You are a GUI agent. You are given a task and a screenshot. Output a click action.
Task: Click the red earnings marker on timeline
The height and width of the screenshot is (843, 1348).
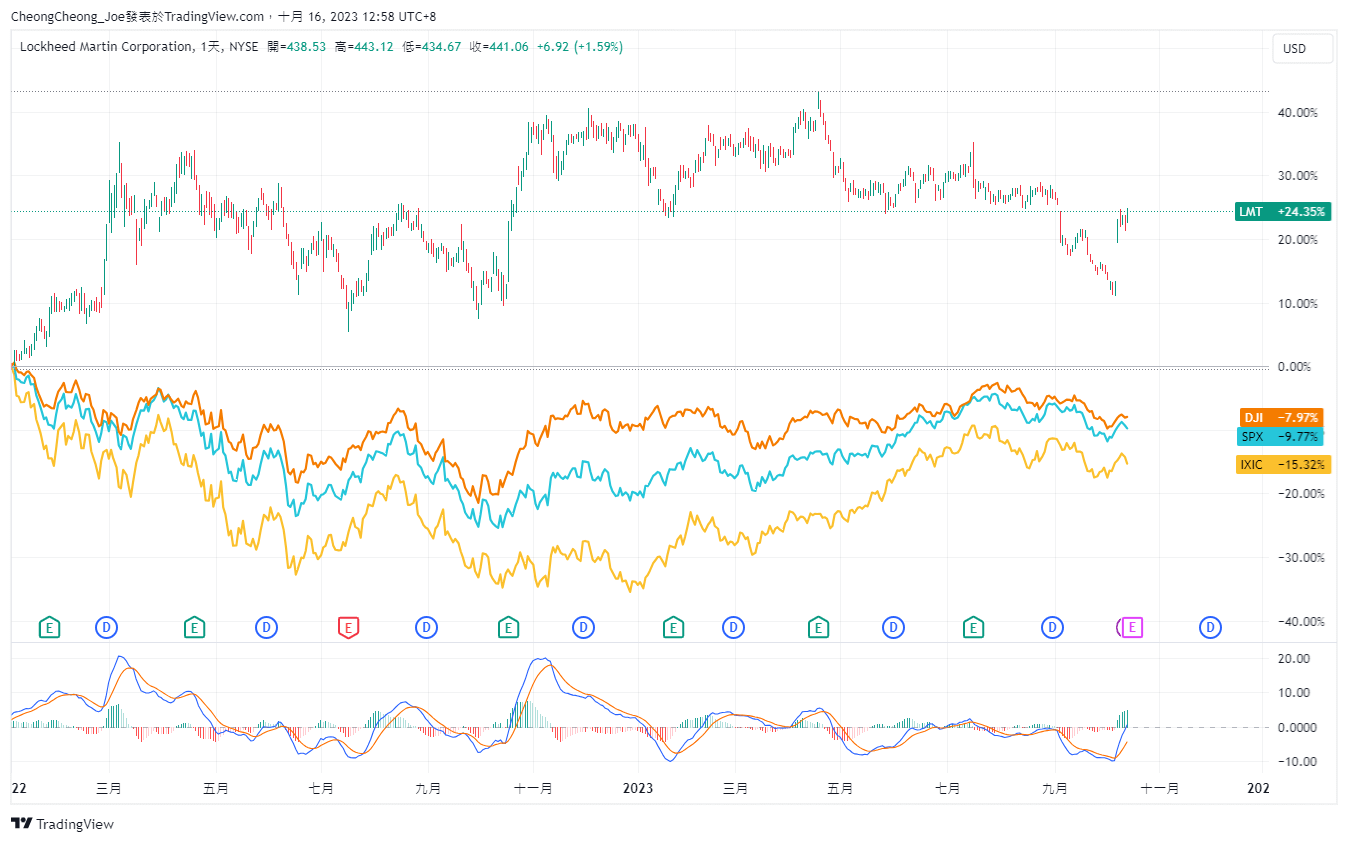coord(347,627)
